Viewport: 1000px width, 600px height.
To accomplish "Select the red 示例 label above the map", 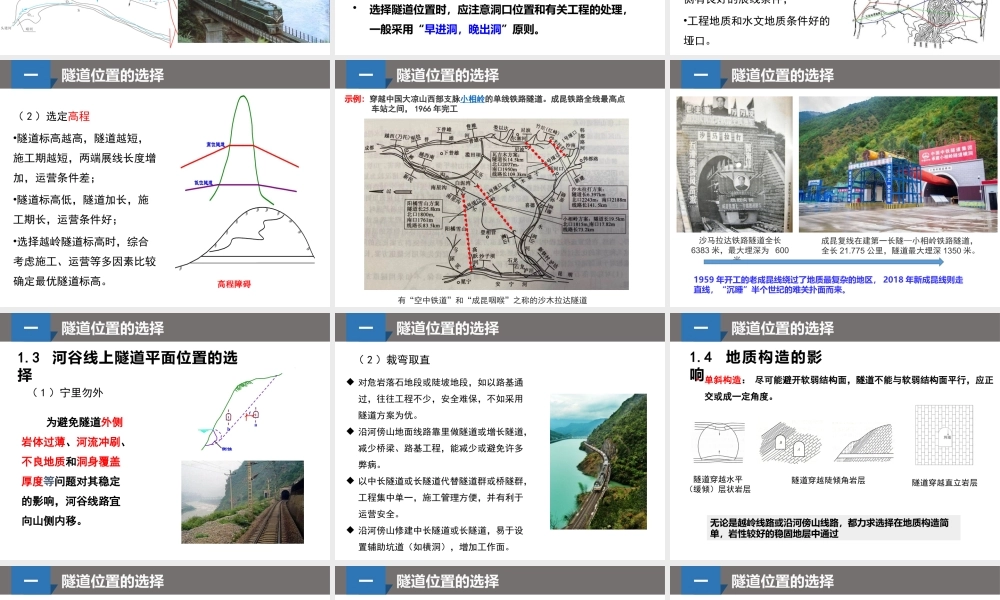I will 354,99.
